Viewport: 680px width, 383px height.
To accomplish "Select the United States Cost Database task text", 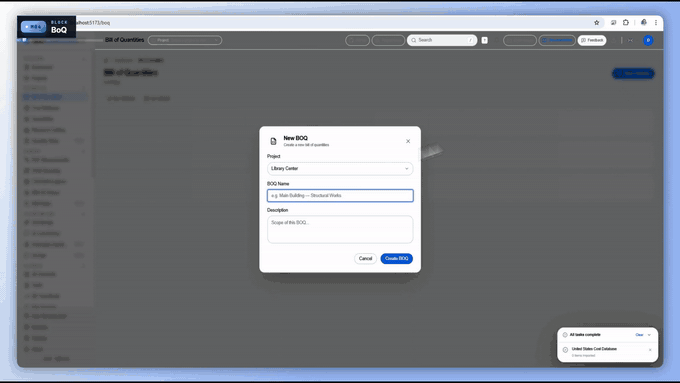I will click(594, 349).
